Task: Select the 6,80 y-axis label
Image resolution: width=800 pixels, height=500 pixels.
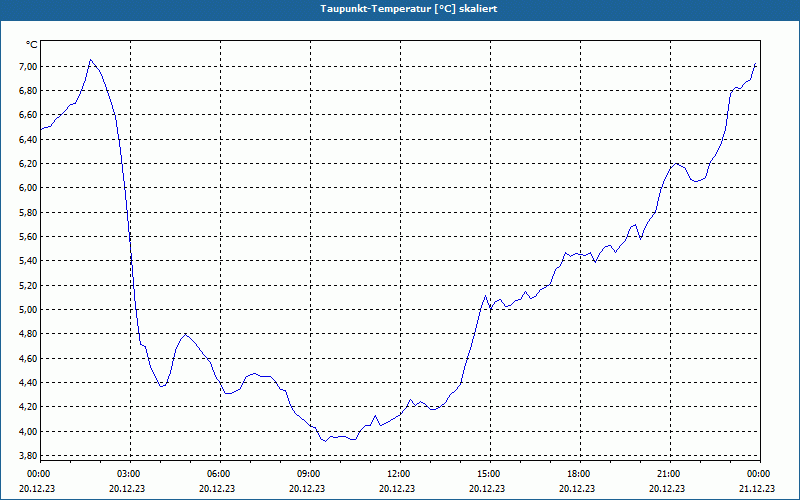Action: point(27,91)
